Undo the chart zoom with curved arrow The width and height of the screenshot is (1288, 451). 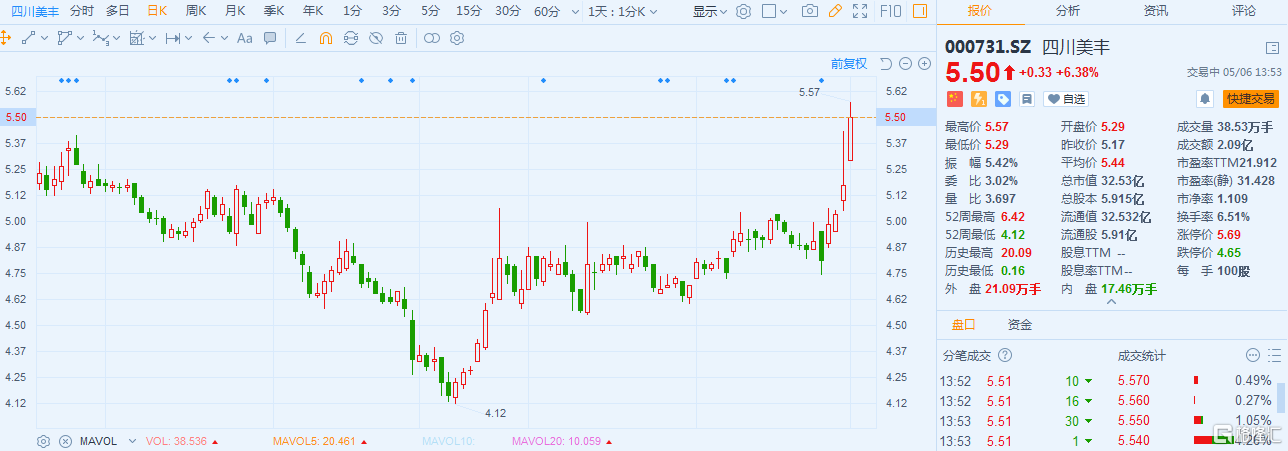(x=886, y=64)
